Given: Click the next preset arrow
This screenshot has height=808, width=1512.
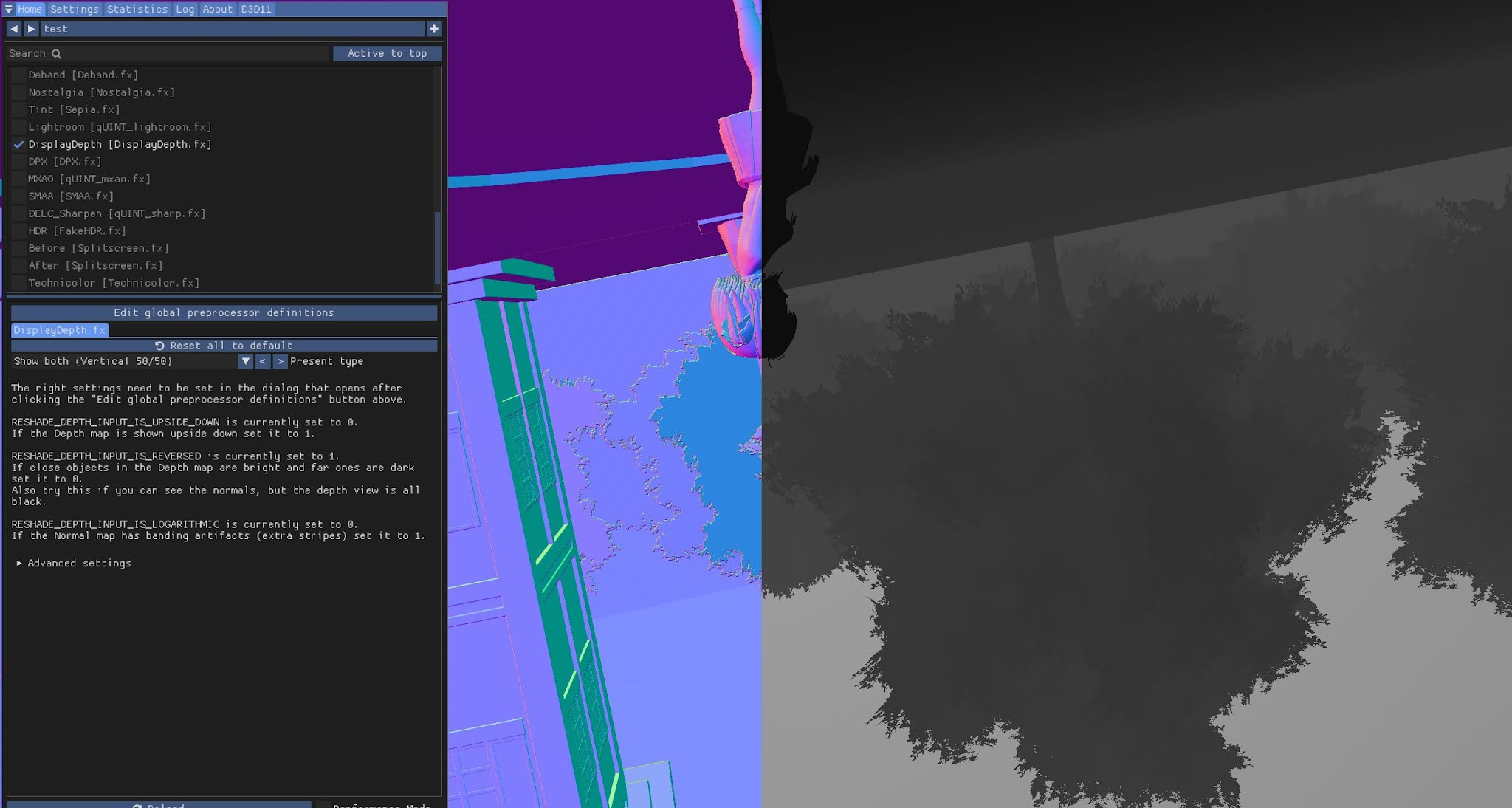Looking at the screenshot, I should pos(31,29).
